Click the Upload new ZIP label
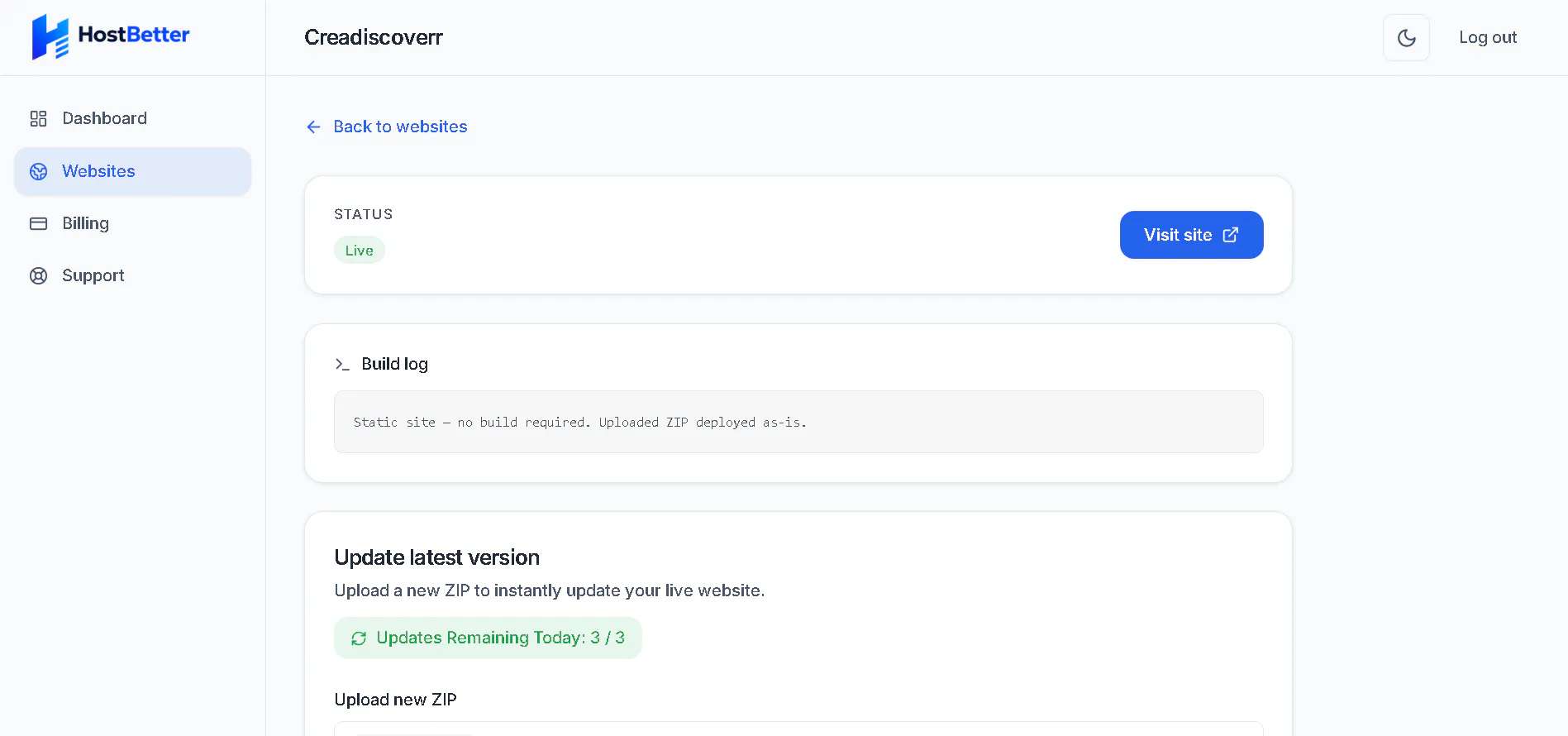1568x736 pixels. pos(395,700)
